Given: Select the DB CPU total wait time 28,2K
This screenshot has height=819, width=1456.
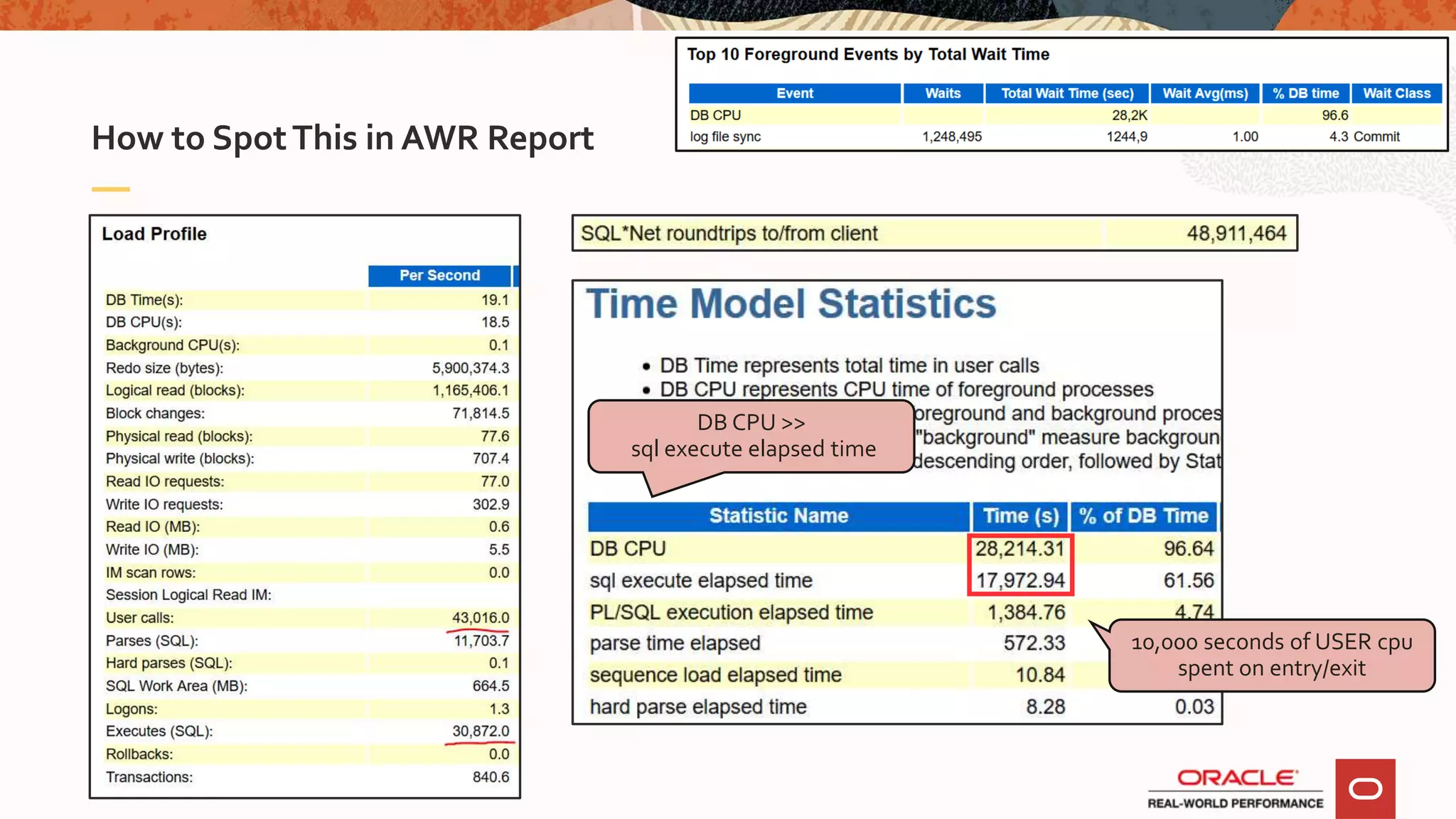Looking at the screenshot, I should (1130, 115).
